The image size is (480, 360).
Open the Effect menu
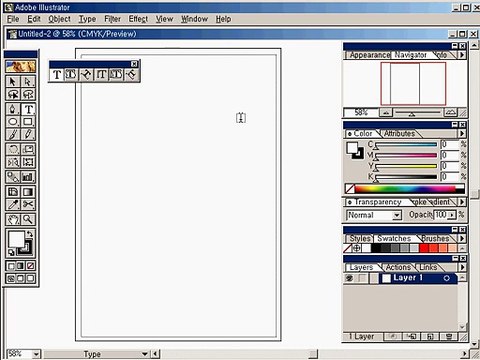(x=138, y=19)
